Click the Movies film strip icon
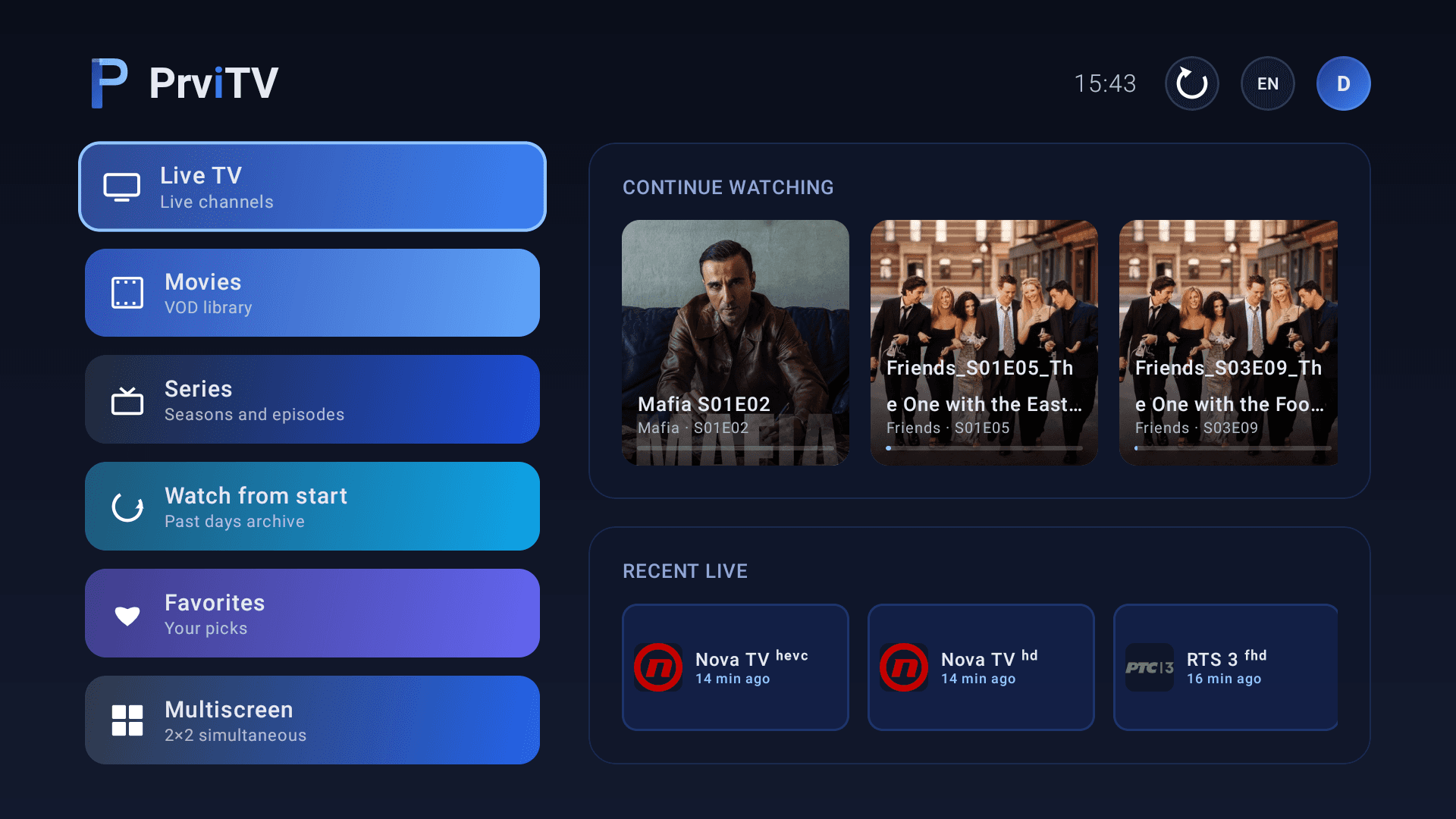Screen dimensions: 1456x819 coord(127,293)
